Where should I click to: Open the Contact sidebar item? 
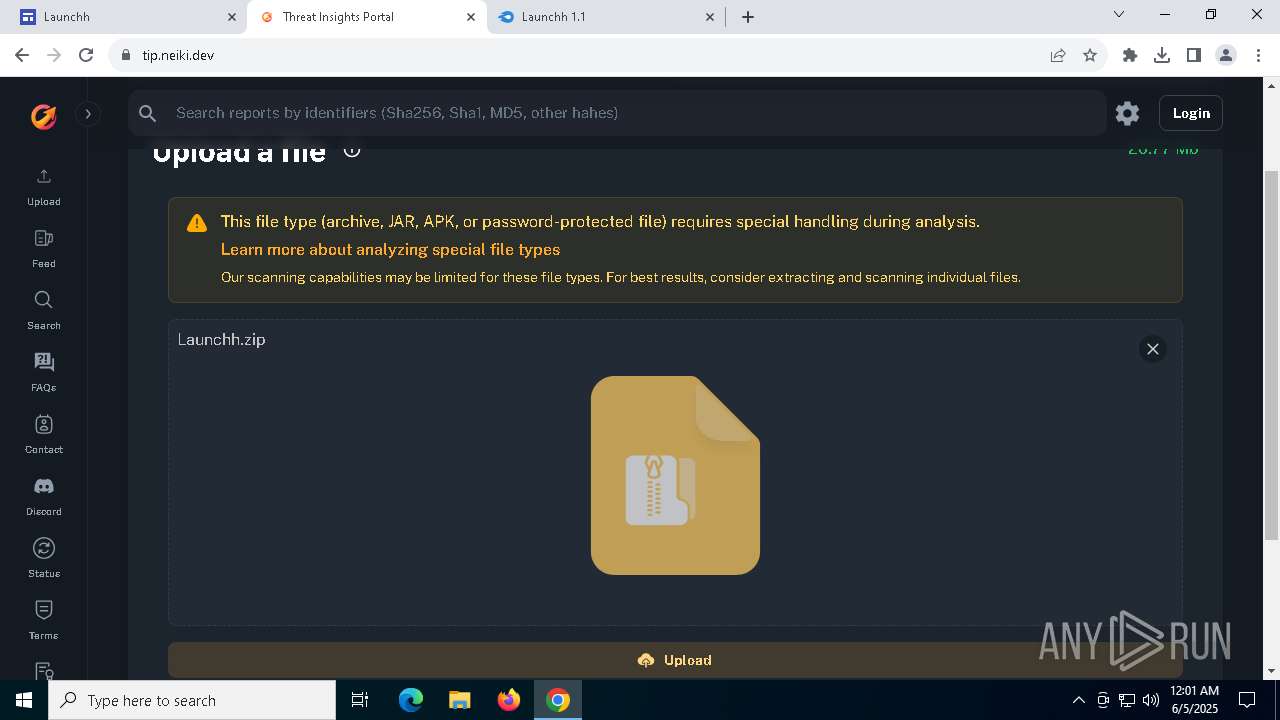click(x=43, y=435)
